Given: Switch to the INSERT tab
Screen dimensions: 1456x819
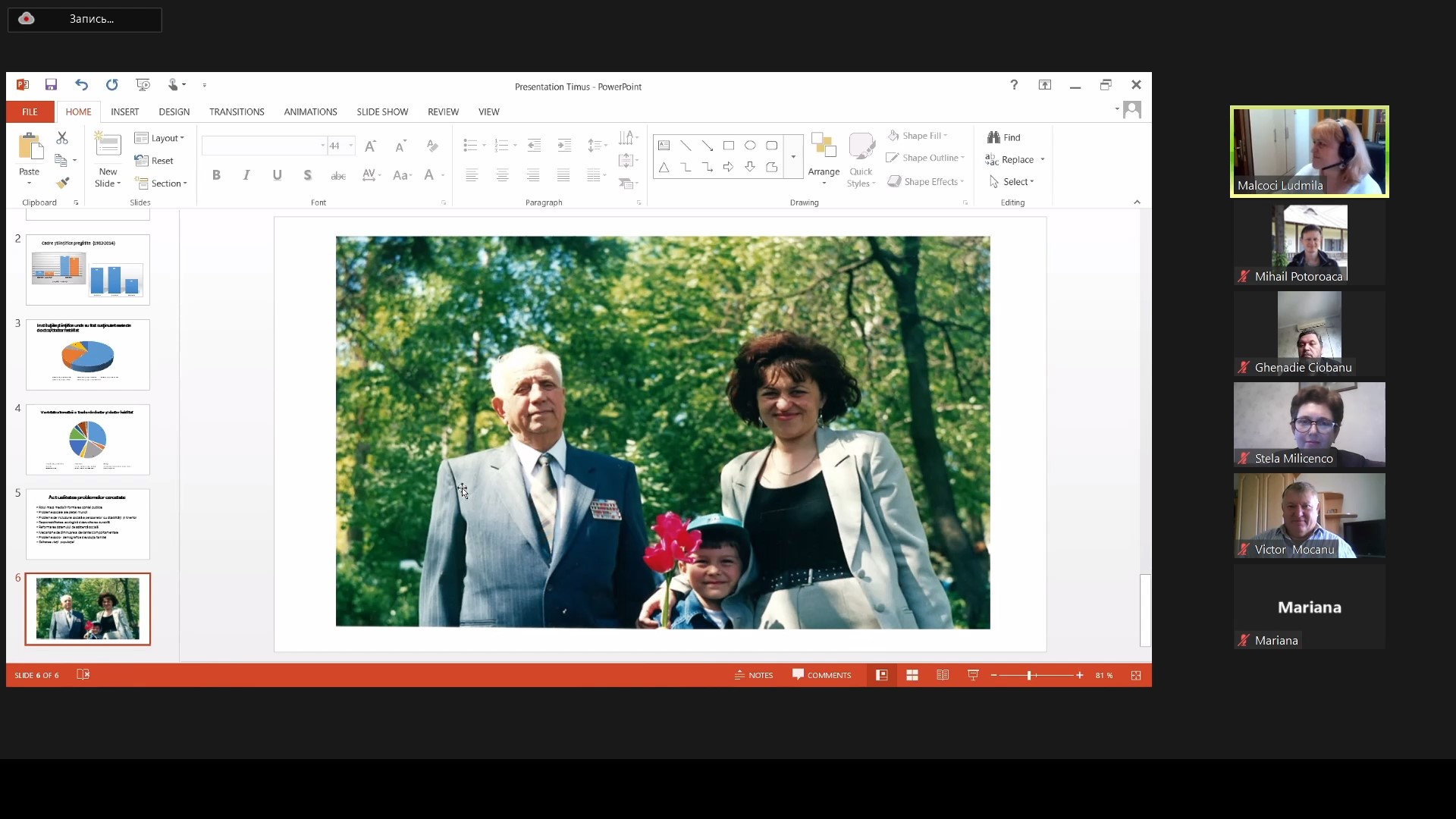Looking at the screenshot, I should tap(125, 111).
